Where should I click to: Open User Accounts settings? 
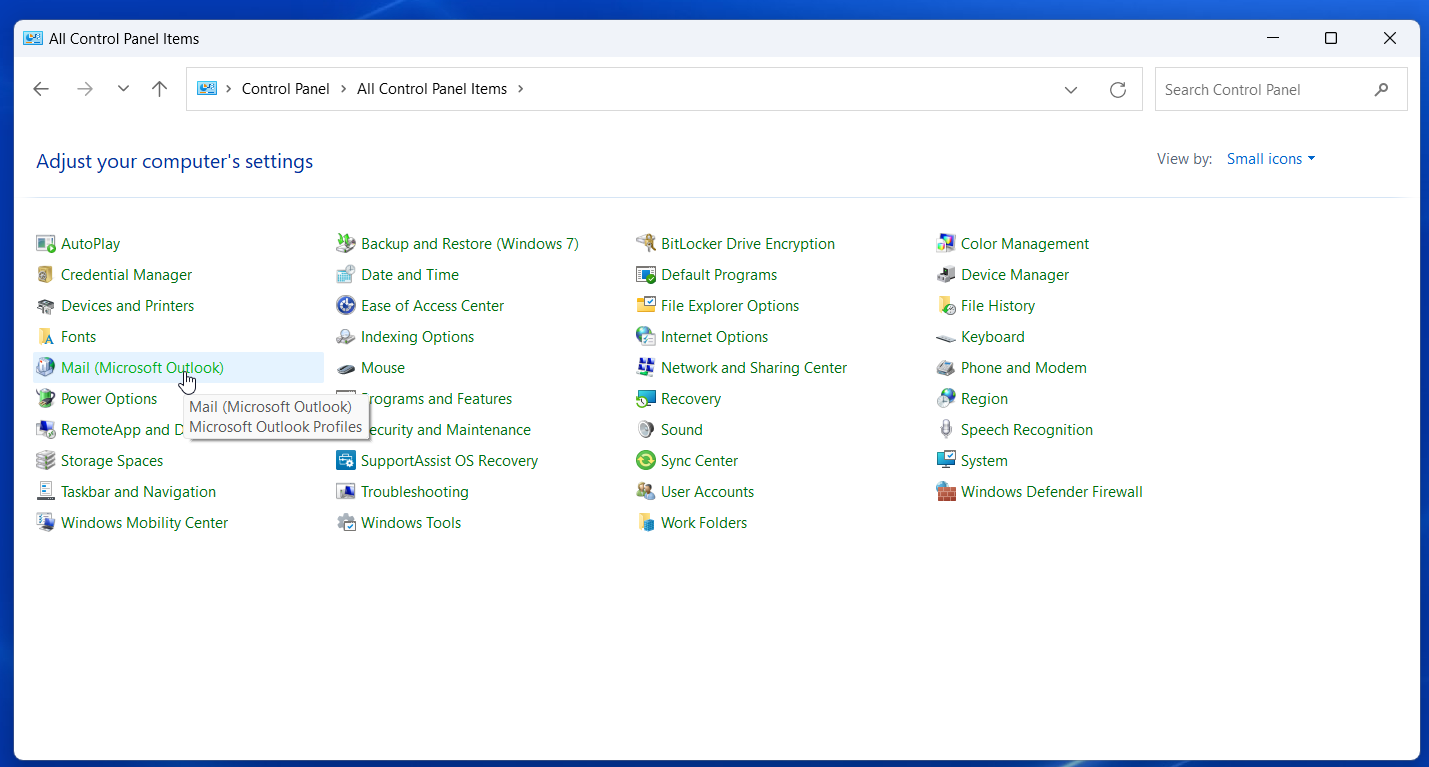click(x=707, y=492)
